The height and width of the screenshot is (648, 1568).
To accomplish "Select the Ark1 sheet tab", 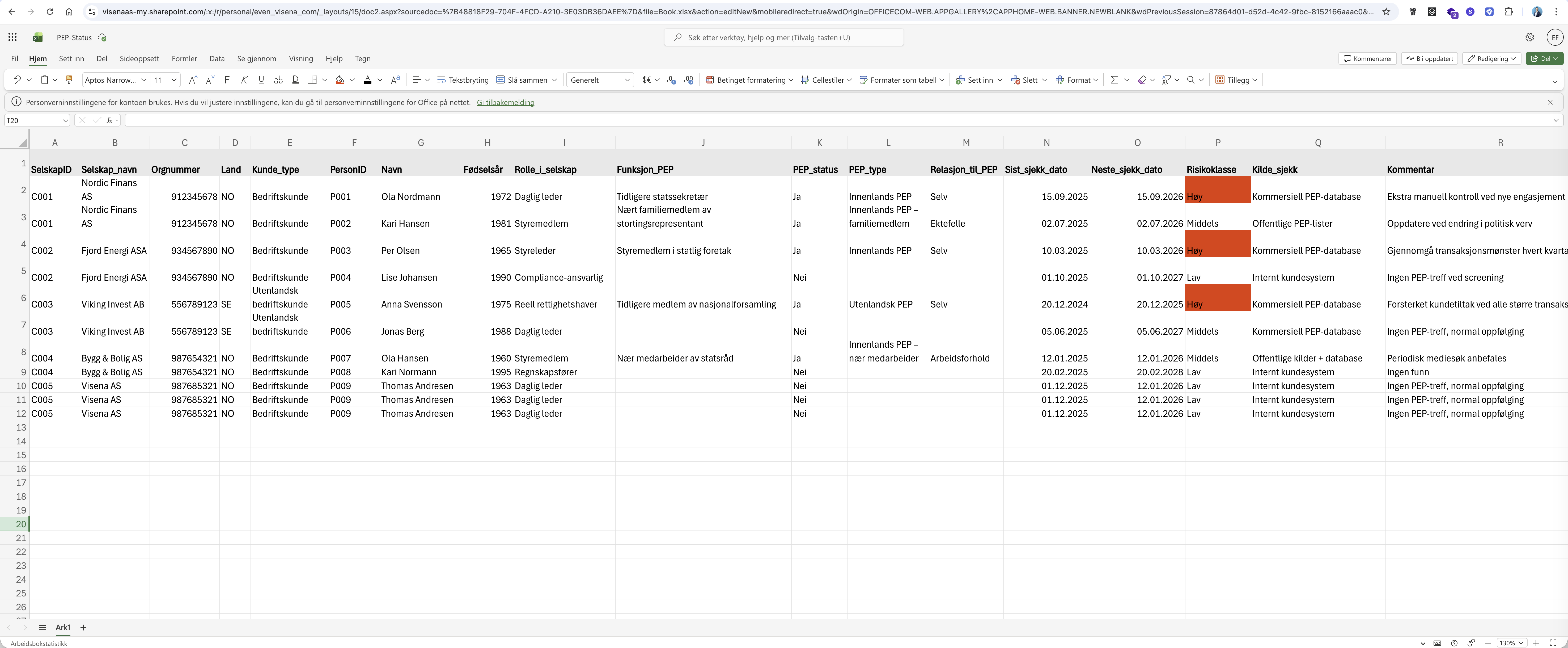I will tap(63, 627).
